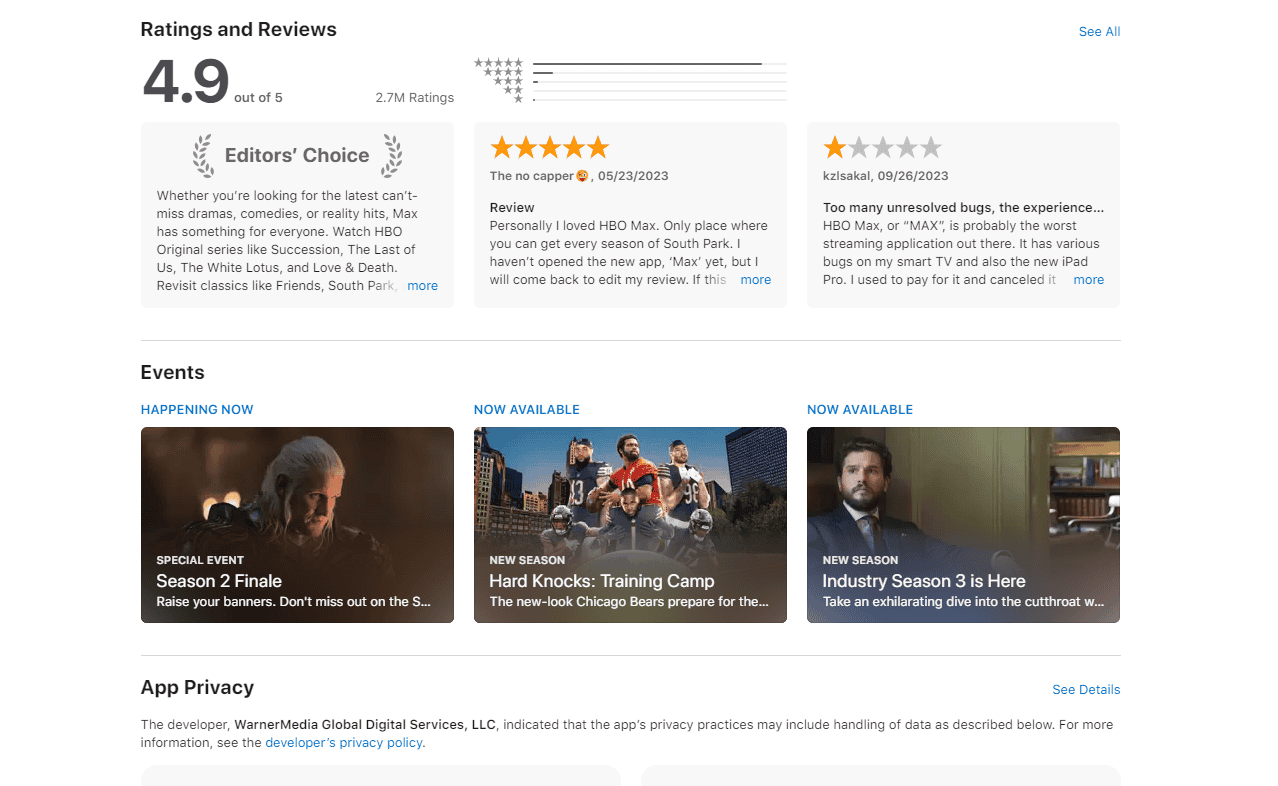Click the emoji next to 'The no capper'
The image size is (1278, 786).
[x=582, y=176]
